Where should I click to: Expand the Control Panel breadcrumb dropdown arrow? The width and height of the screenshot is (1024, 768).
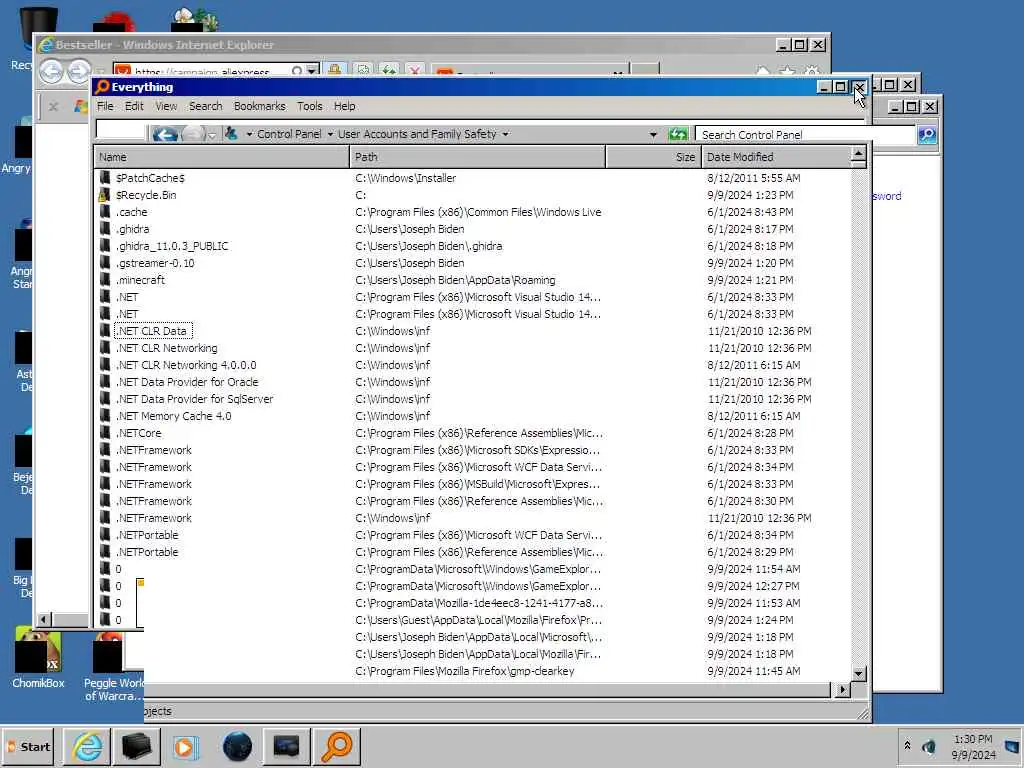click(330, 135)
